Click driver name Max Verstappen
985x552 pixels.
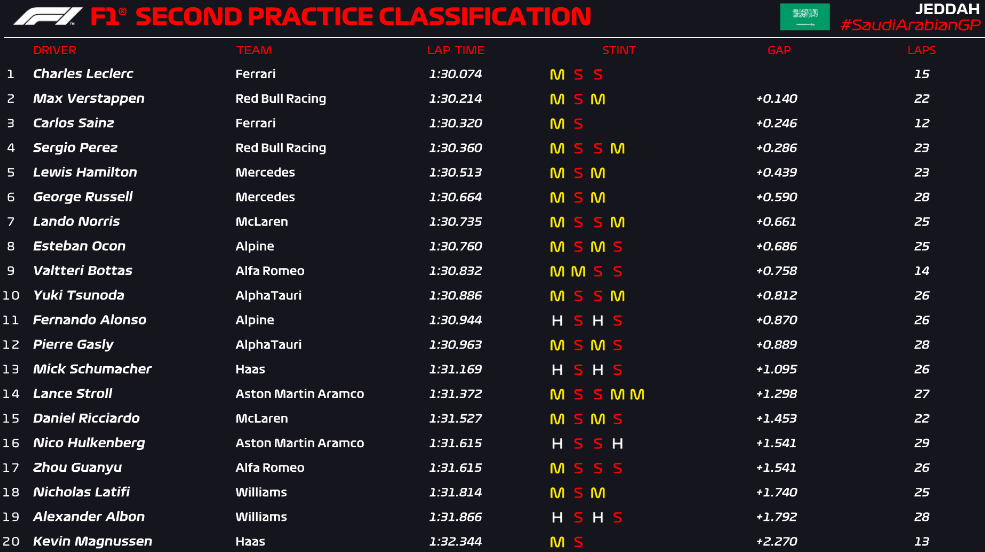click(x=89, y=99)
